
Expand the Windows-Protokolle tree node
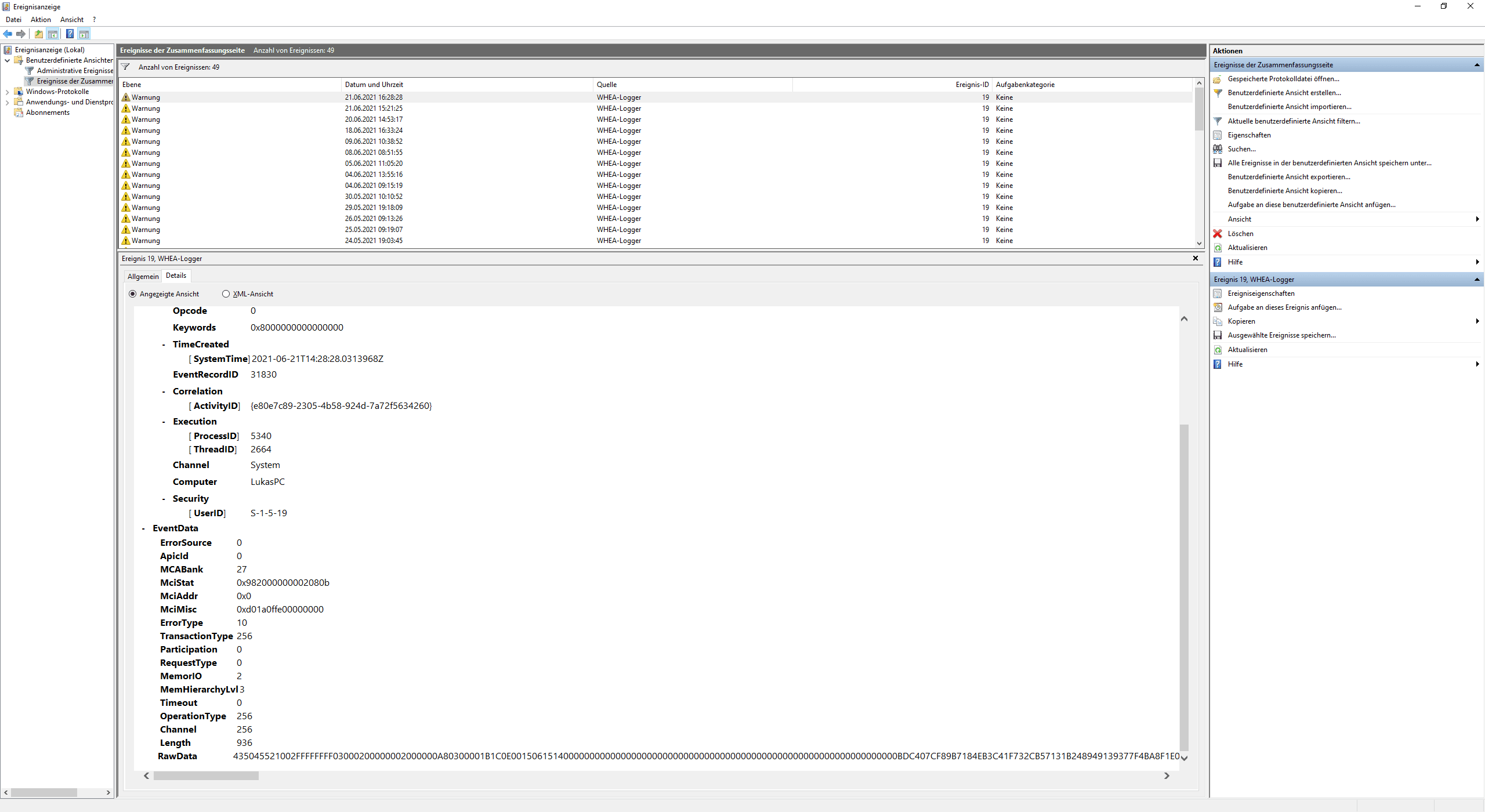pyautogui.click(x=7, y=92)
